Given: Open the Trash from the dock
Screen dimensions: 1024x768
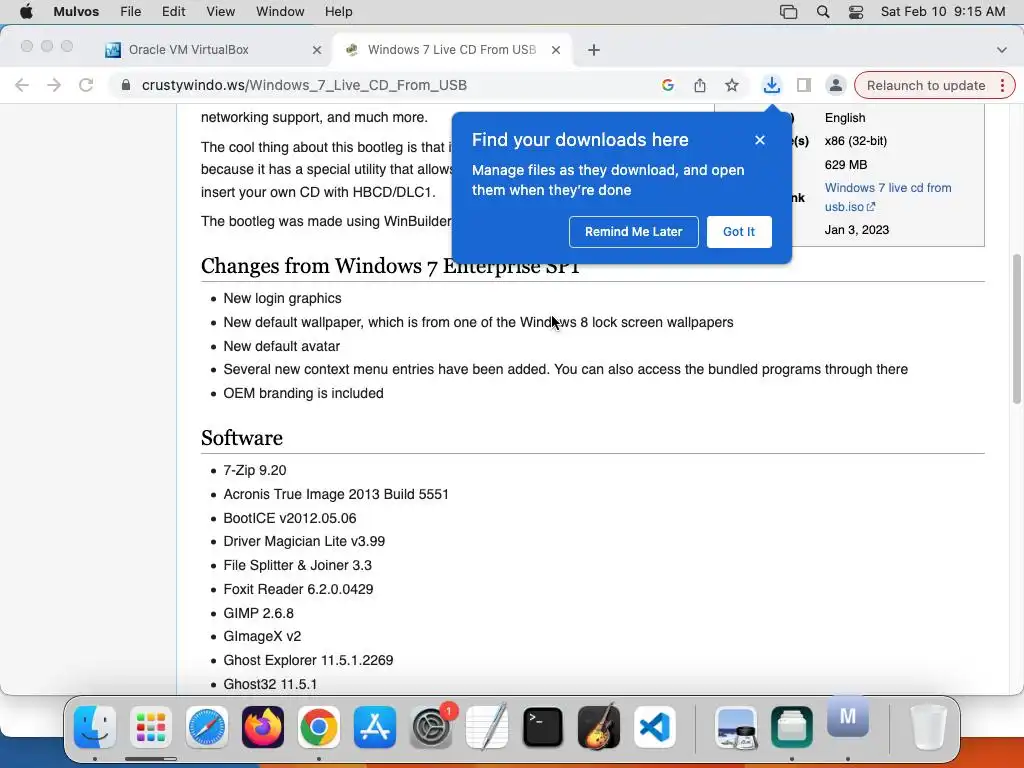Looking at the screenshot, I should pyautogui.click(x=928, y=727).
